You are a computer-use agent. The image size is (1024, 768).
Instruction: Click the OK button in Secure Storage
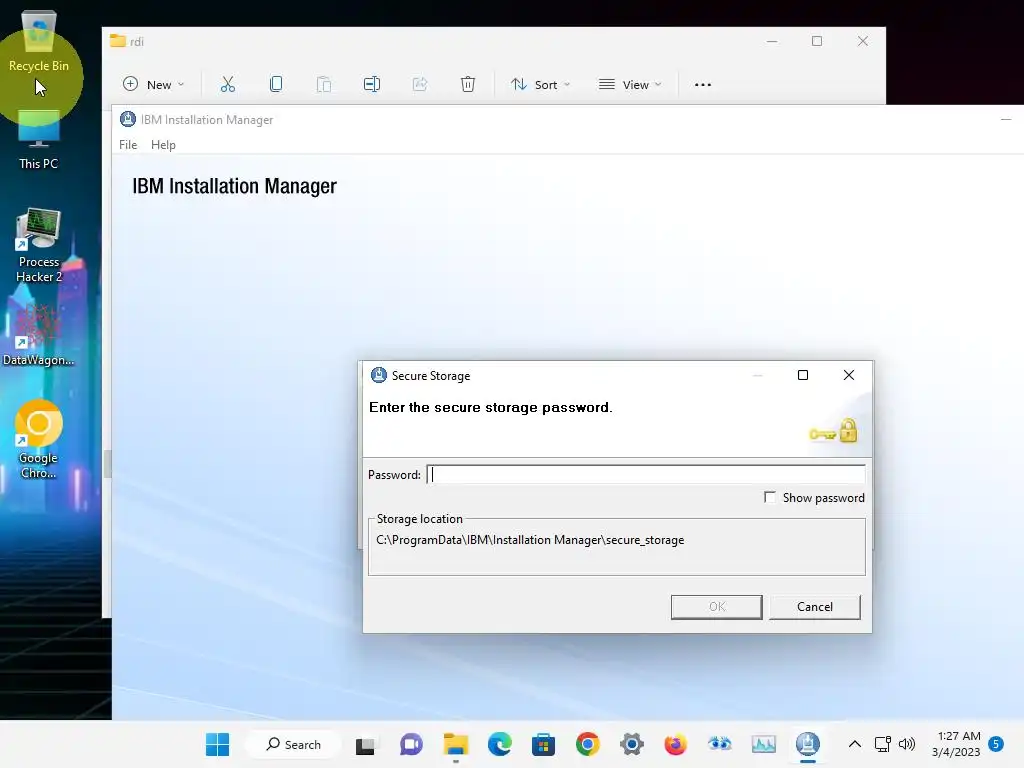pos(716,607)
